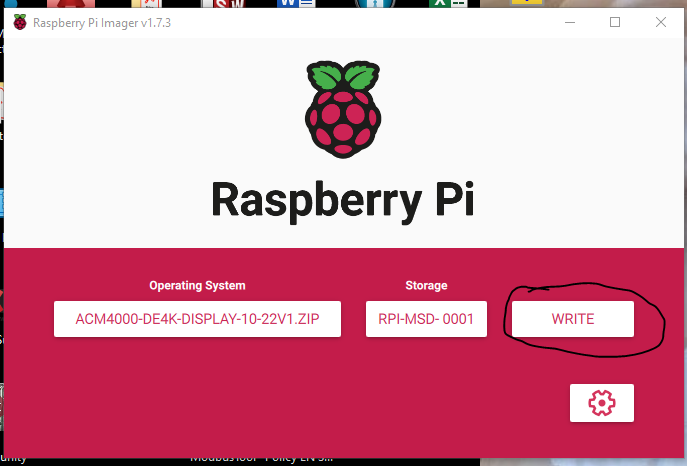Minimize the Raspberry Pi Imager window
Screen dimensions: 687x466
570,22
